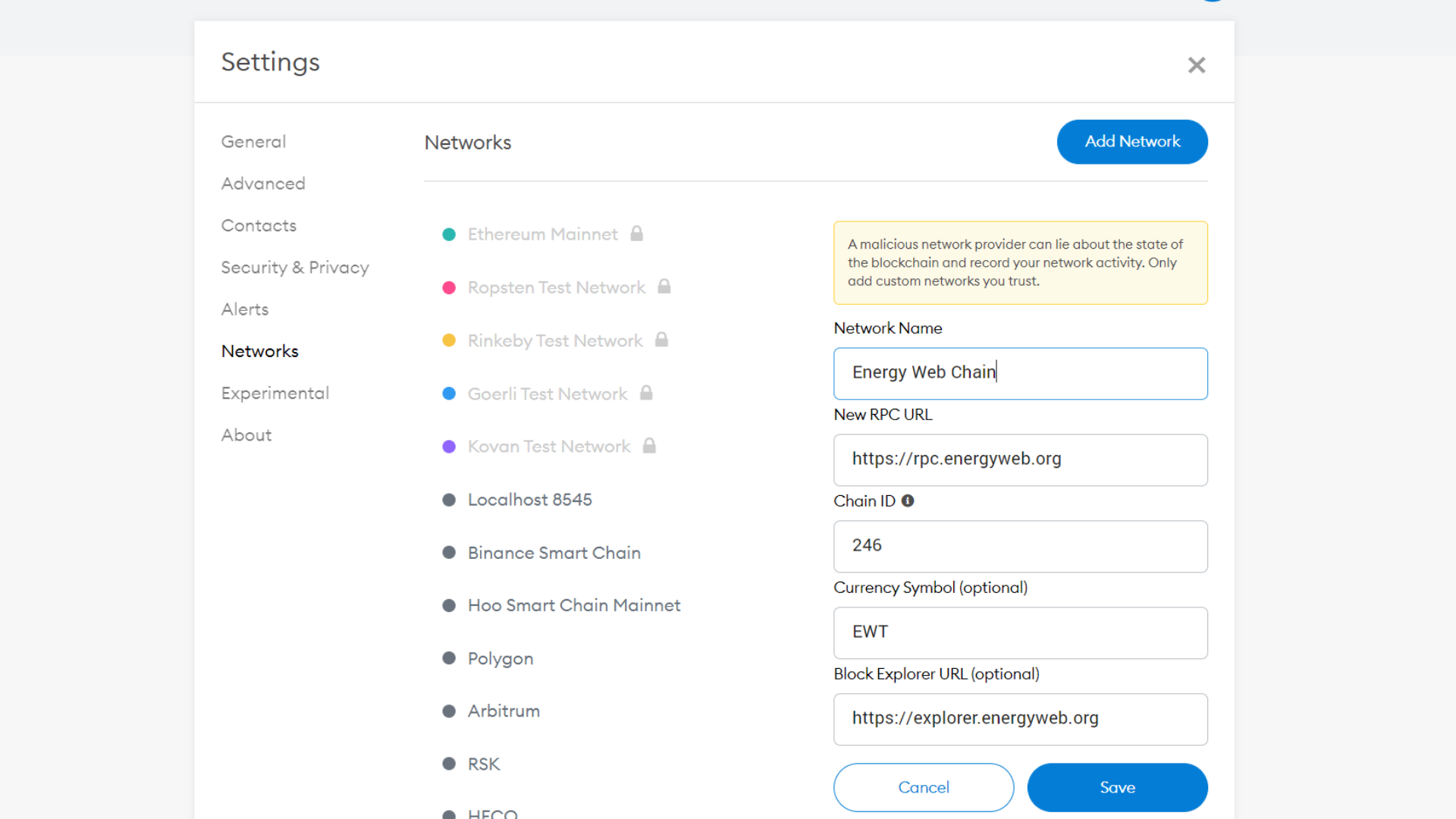Click the Save button

(1117, 787)
